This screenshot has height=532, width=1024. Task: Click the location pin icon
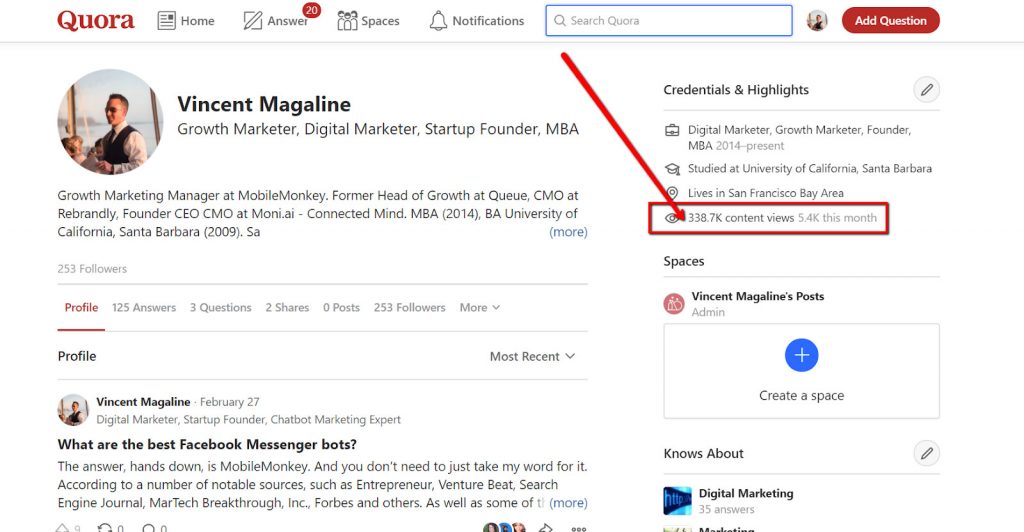tap(672, 193)
